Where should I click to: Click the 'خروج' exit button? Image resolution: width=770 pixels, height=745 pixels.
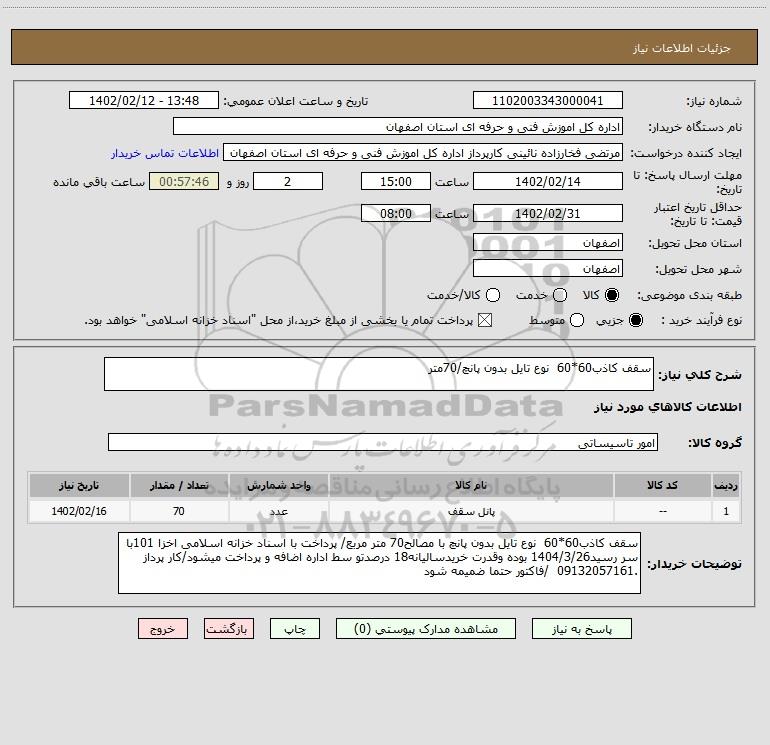coord(163,629)
